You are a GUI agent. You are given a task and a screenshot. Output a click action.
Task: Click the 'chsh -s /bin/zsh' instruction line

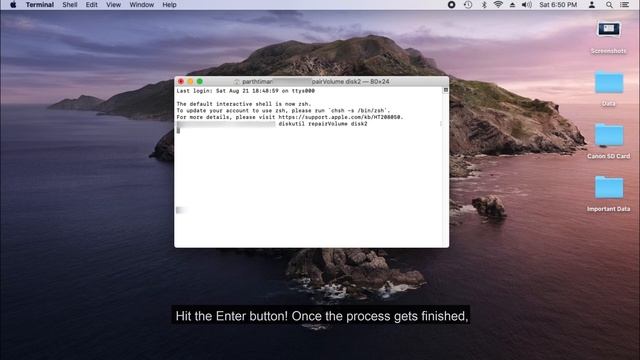click(x=283, y=111)
